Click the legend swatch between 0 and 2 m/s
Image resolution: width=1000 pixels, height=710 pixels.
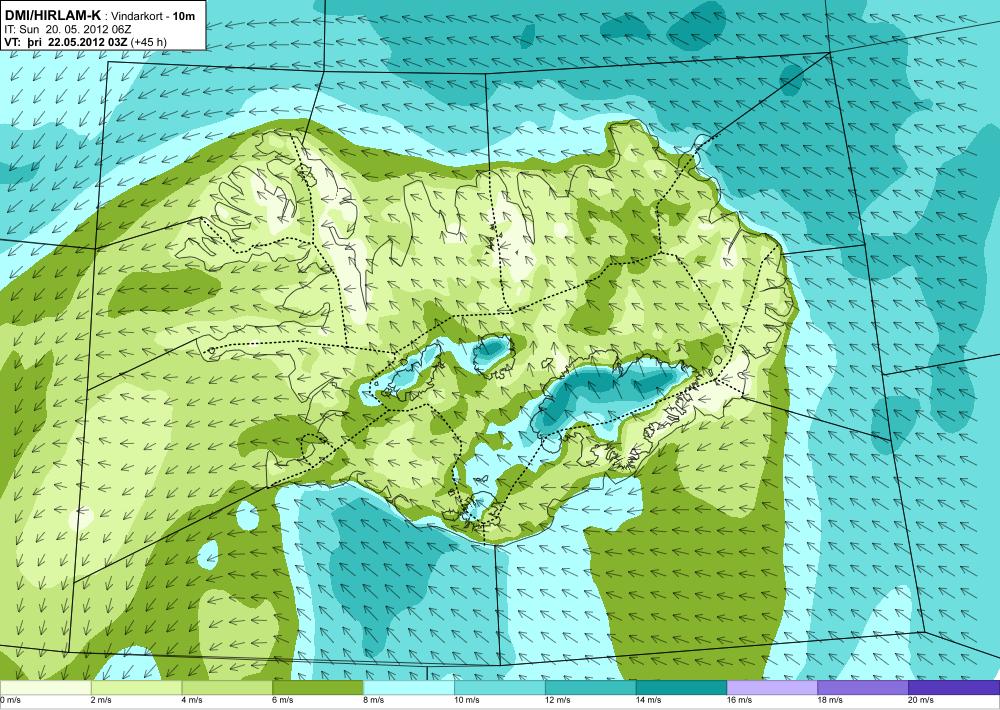[x=45, y=688]
